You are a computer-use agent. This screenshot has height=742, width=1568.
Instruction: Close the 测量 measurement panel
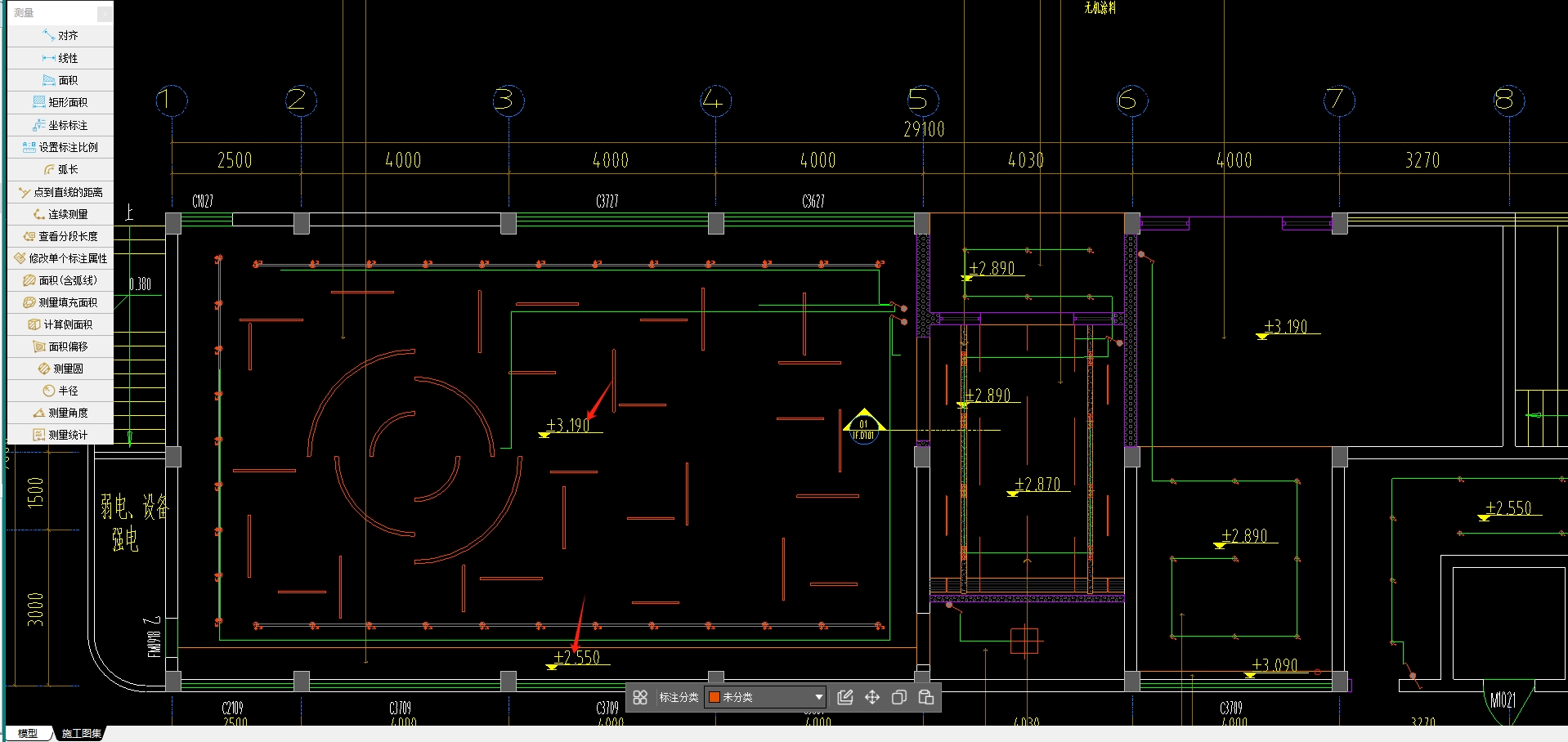coord(105,13)
